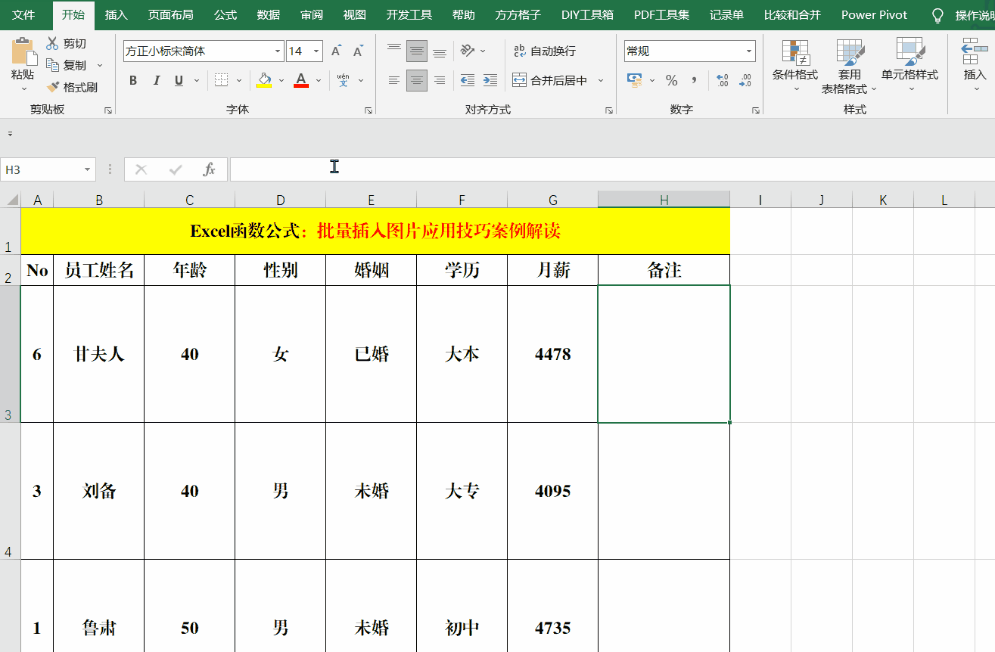Click the confirm checkmark in formula bar
The image size is (995, 652).
click(176, 170)
